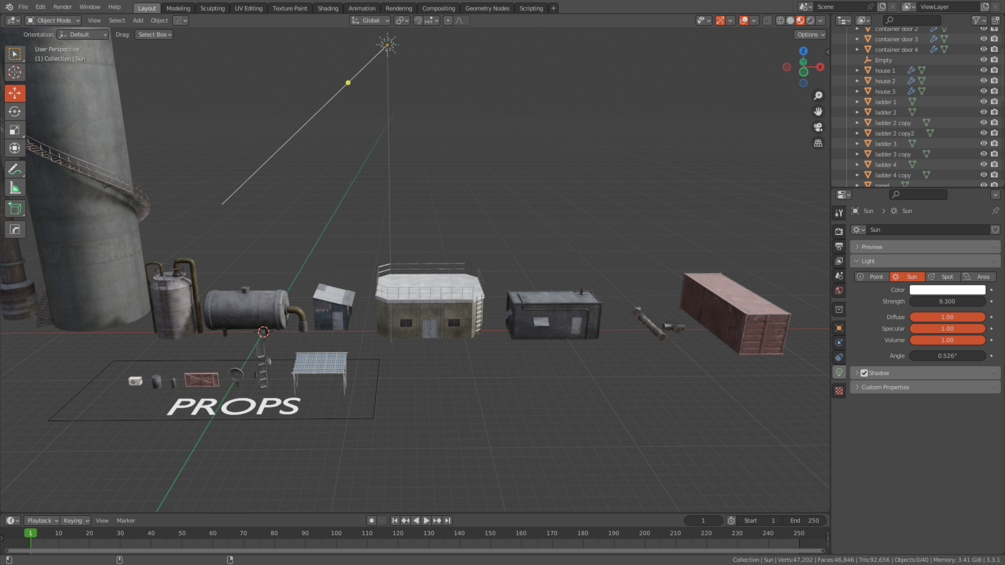The image size is (1005, 565).
Task: Open the Object Mode dropdown
Action: pos(53,20)
